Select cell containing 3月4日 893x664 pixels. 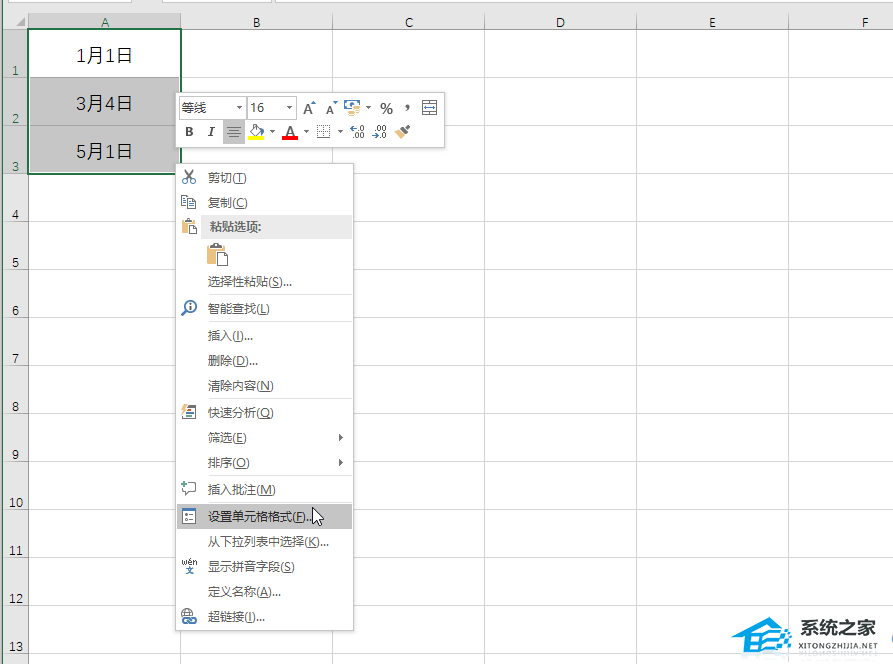[105, 102]
